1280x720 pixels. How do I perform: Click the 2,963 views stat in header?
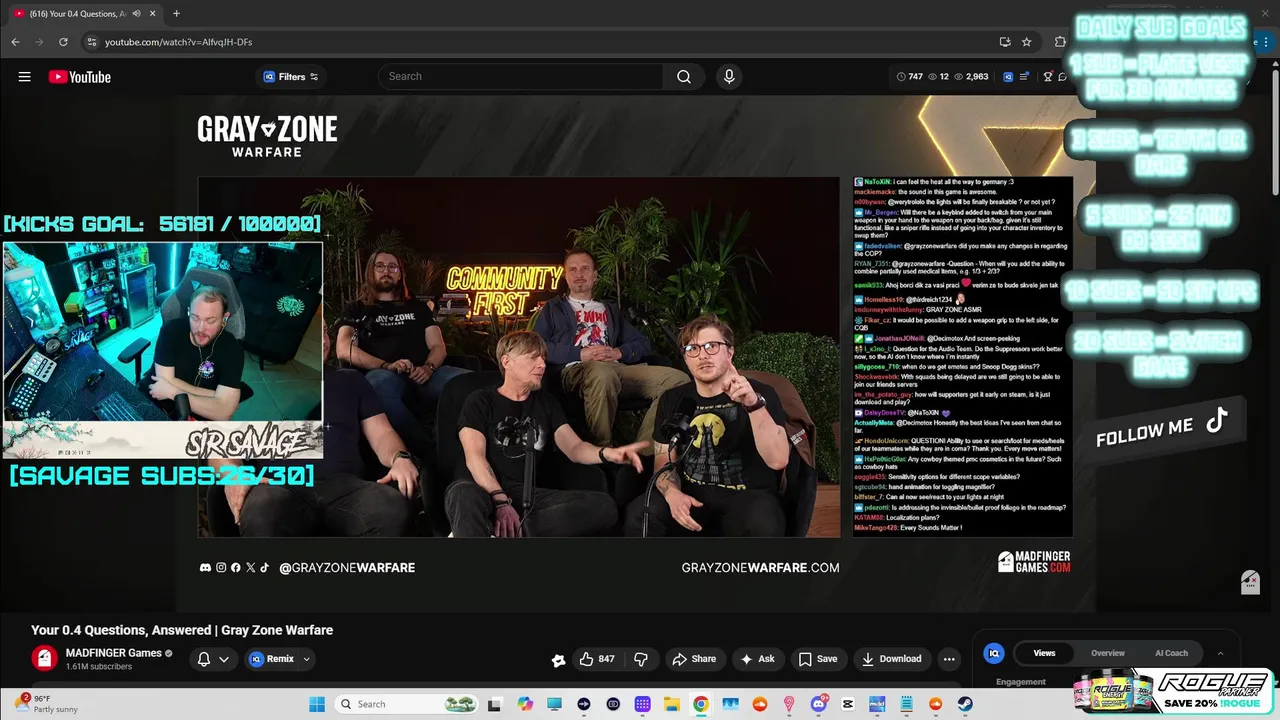tap(971, 77)
